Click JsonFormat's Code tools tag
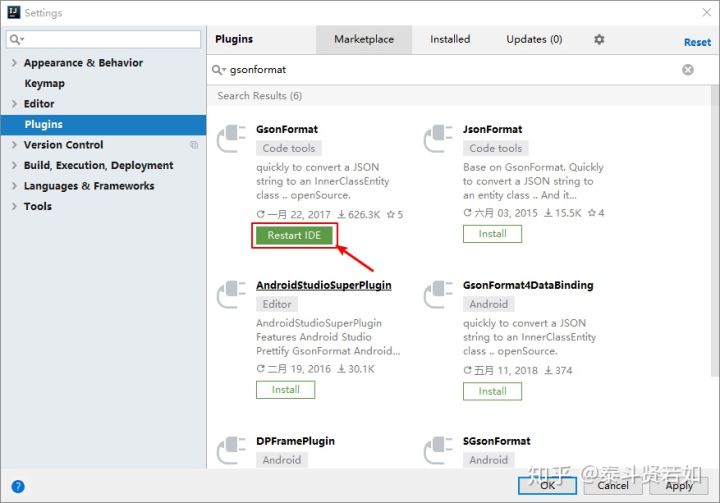Viewport: 720px width, 503px height. click(x=495, y=148)
